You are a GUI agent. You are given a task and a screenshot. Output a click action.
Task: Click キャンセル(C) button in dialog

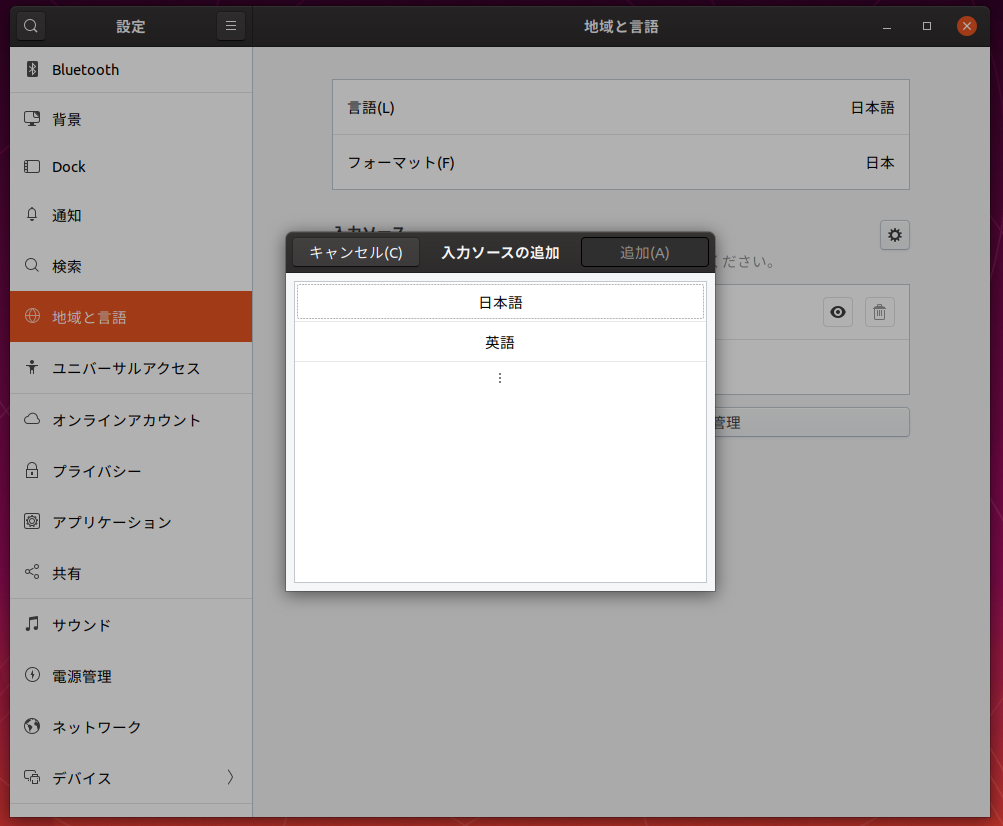pos(356,252)
